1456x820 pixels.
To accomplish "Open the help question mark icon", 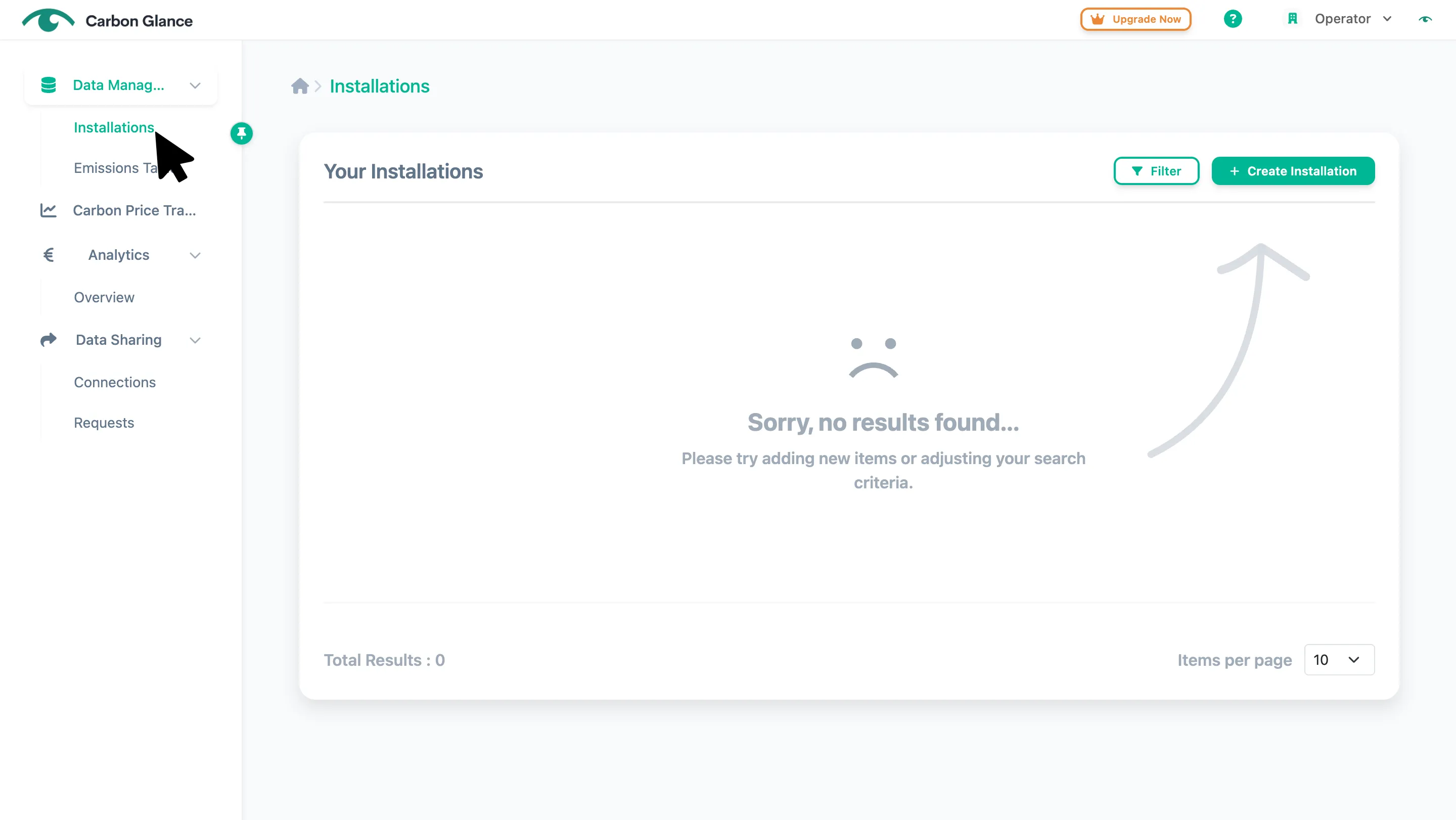I will (1233, 19).
